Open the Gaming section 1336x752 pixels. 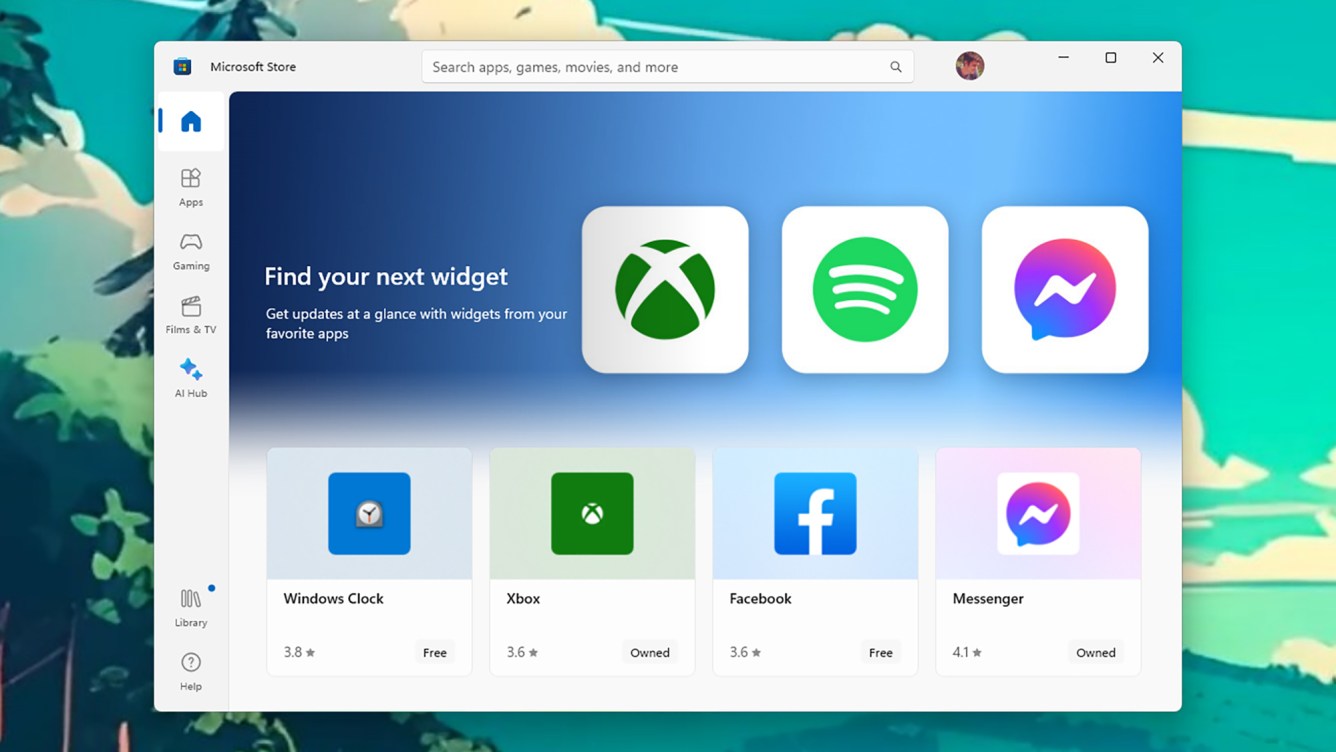click(x=189, y=250)
